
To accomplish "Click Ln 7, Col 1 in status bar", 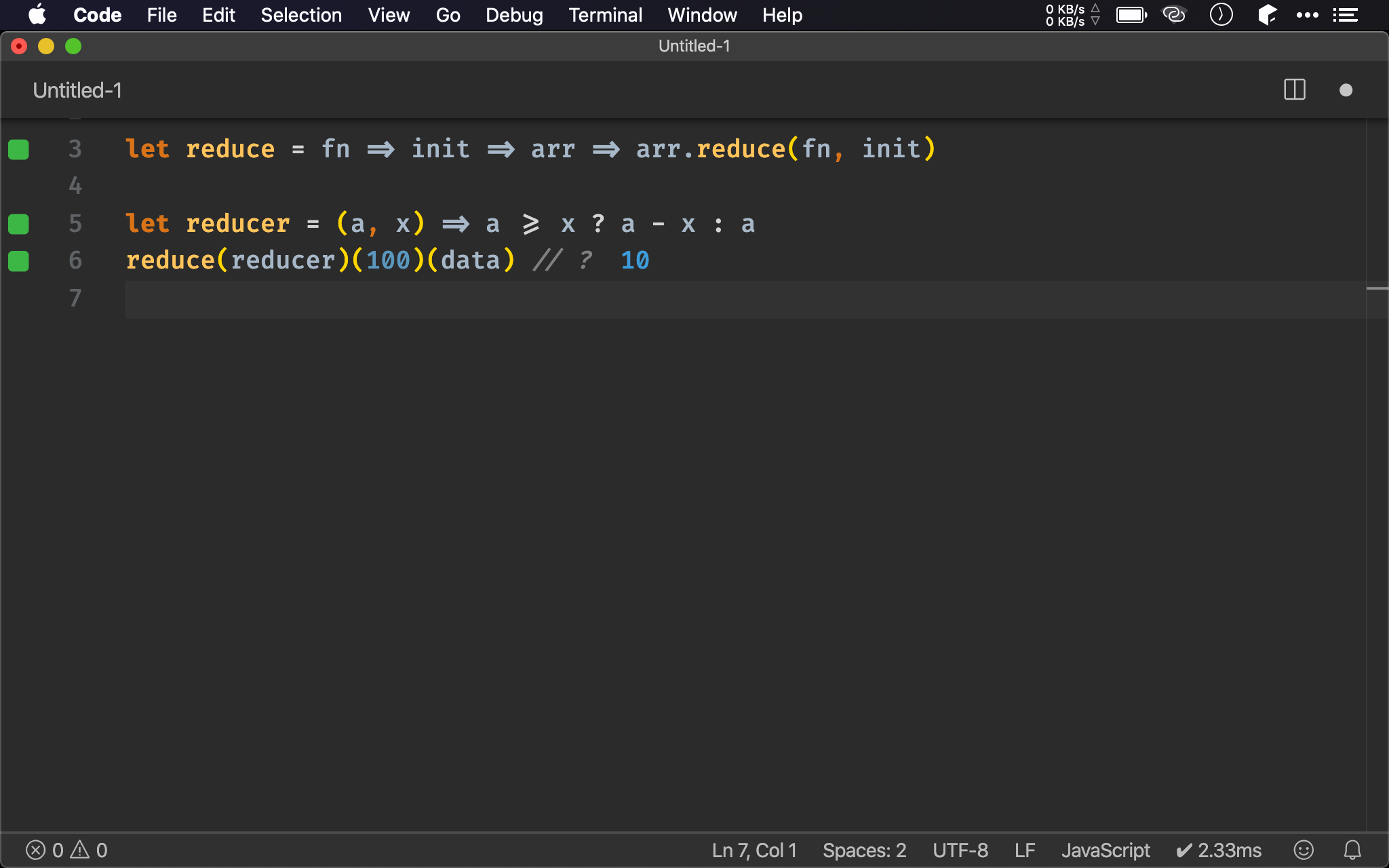I will point(754,850).
